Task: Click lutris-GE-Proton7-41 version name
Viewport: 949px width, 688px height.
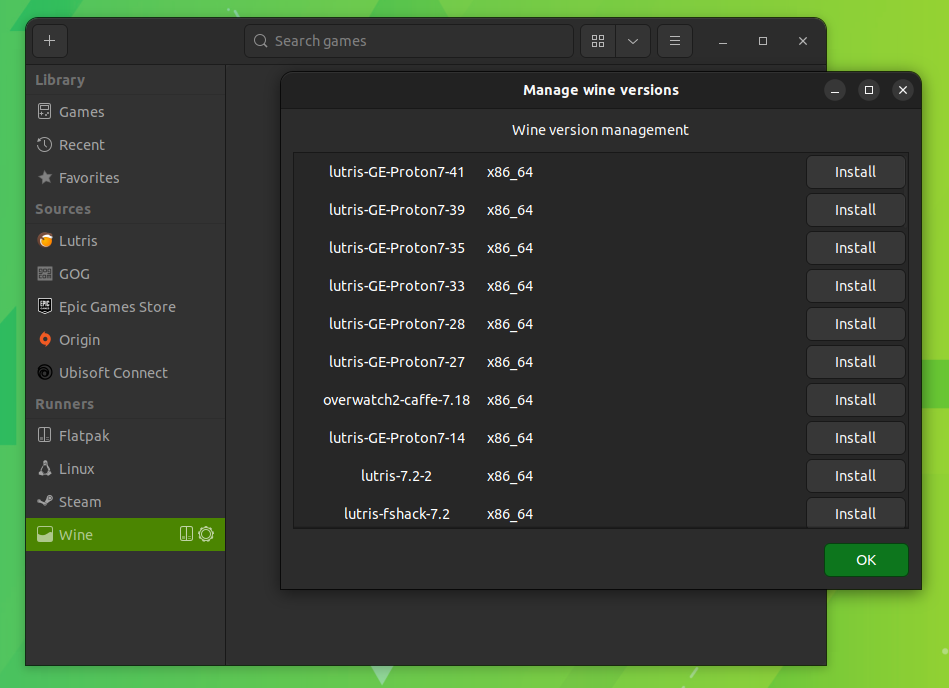Action: 396,172
